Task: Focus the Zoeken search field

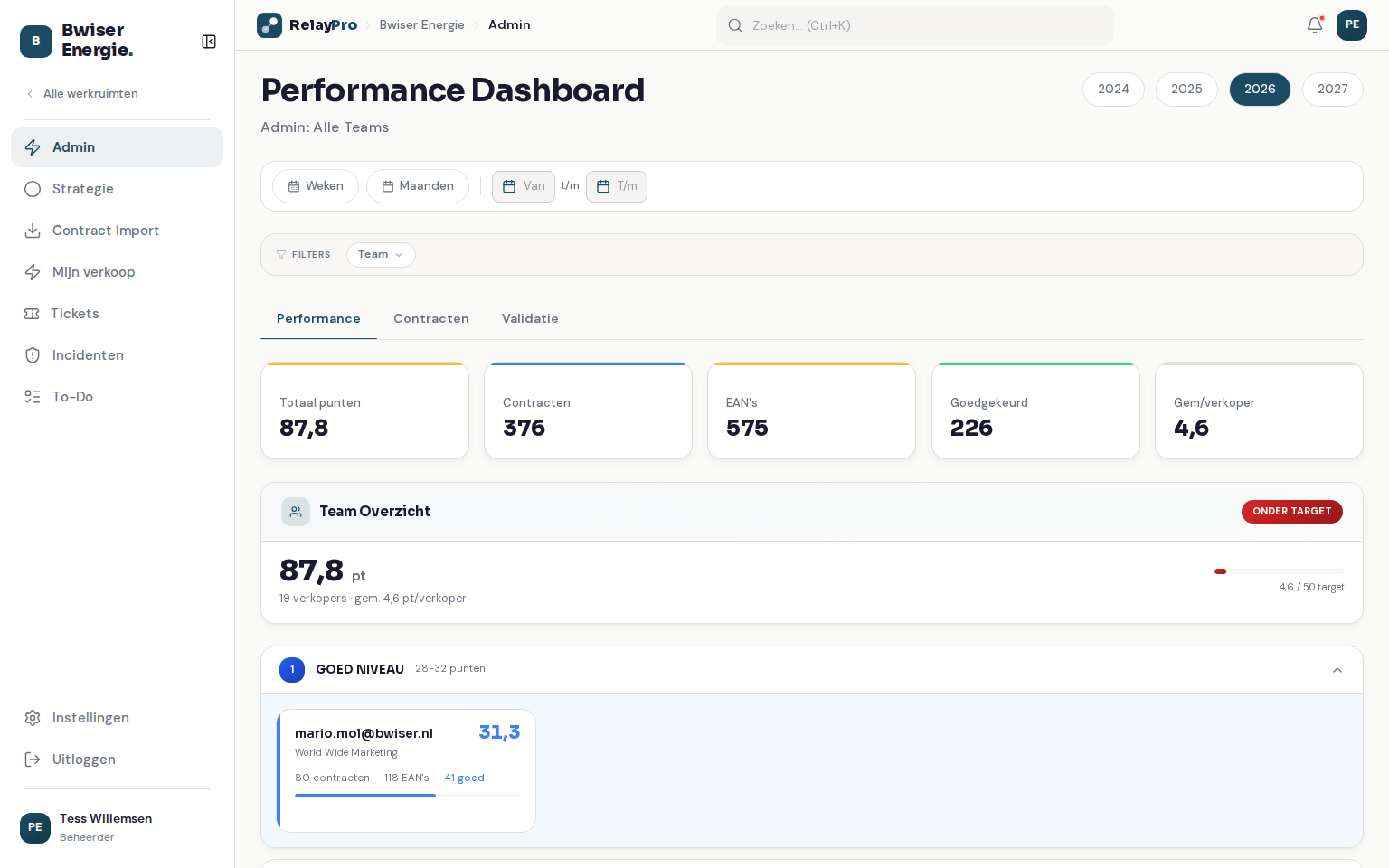Action: click(915, 25)
